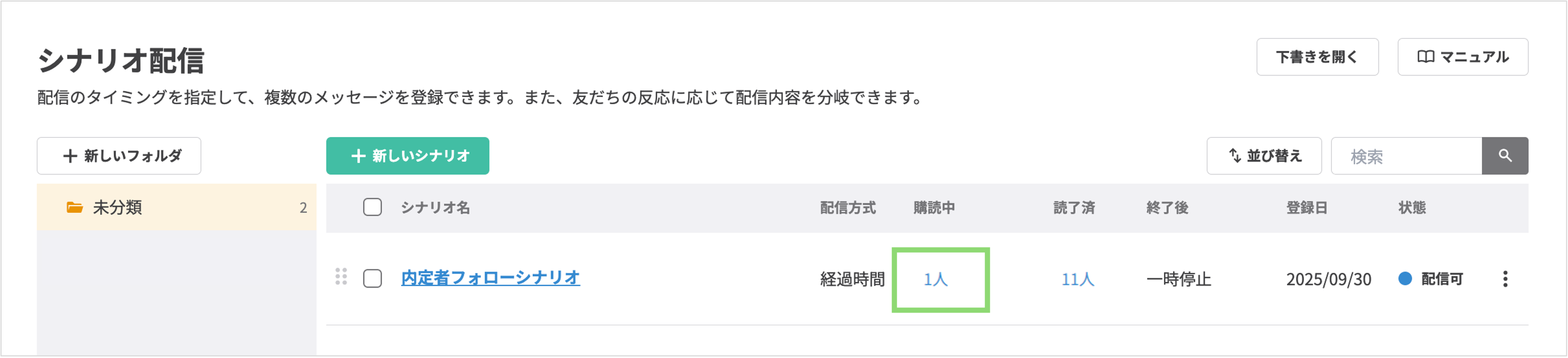The width and height of the screenshot is (1568, 358).
Task: Open the 並び替え sort dropdown
Action: [1263, 156]
